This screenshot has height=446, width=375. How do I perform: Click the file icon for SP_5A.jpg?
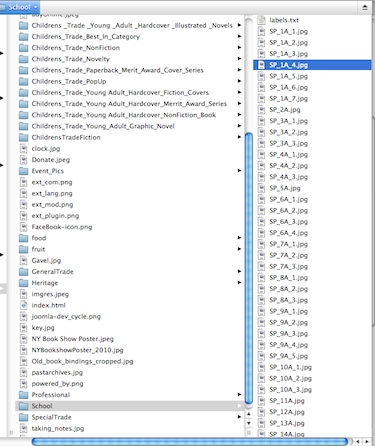(x=262, y=188)
